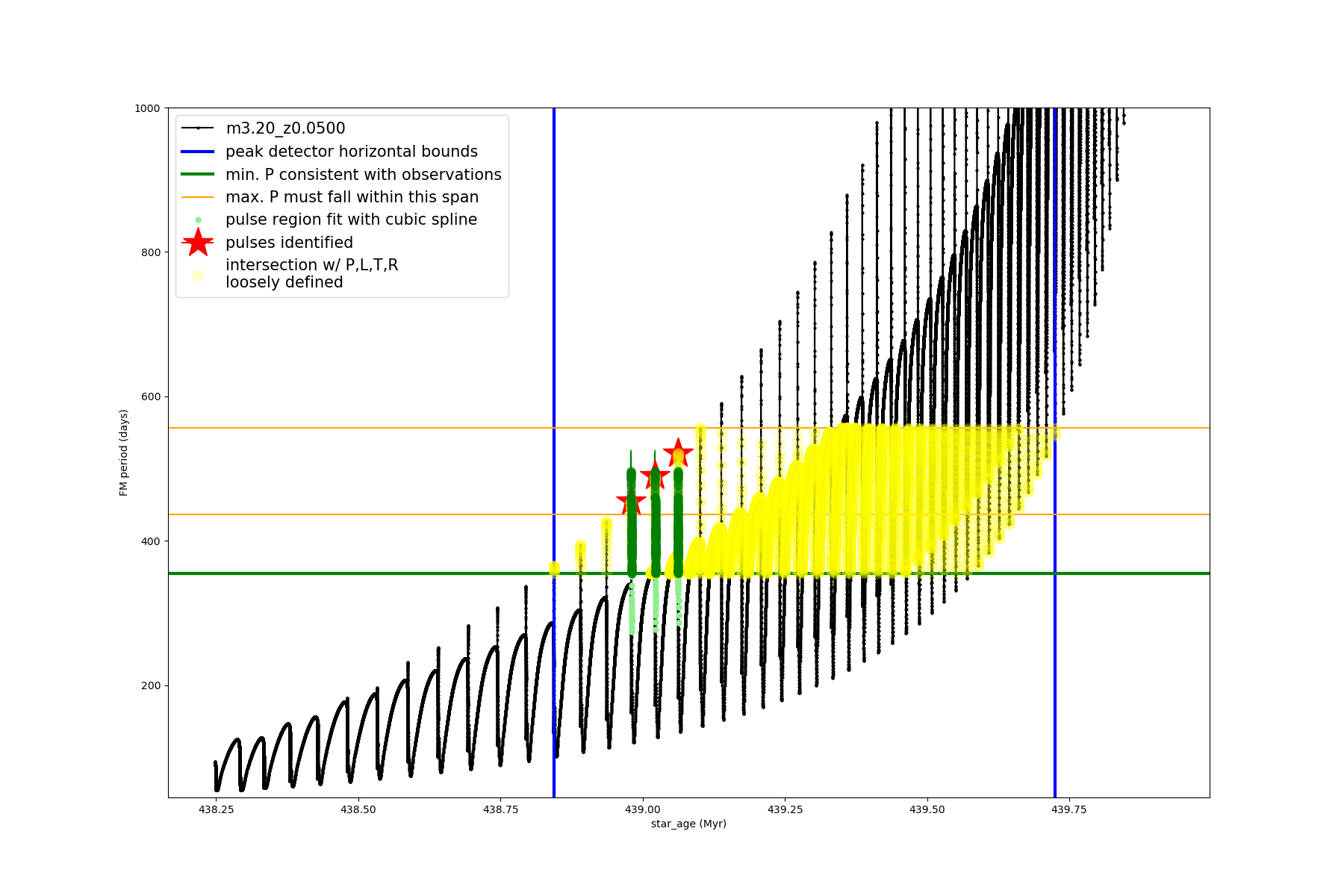Click the highest red star pulse marker
The width and height of the screenshot is (1344, 896).
coord(678,452)
